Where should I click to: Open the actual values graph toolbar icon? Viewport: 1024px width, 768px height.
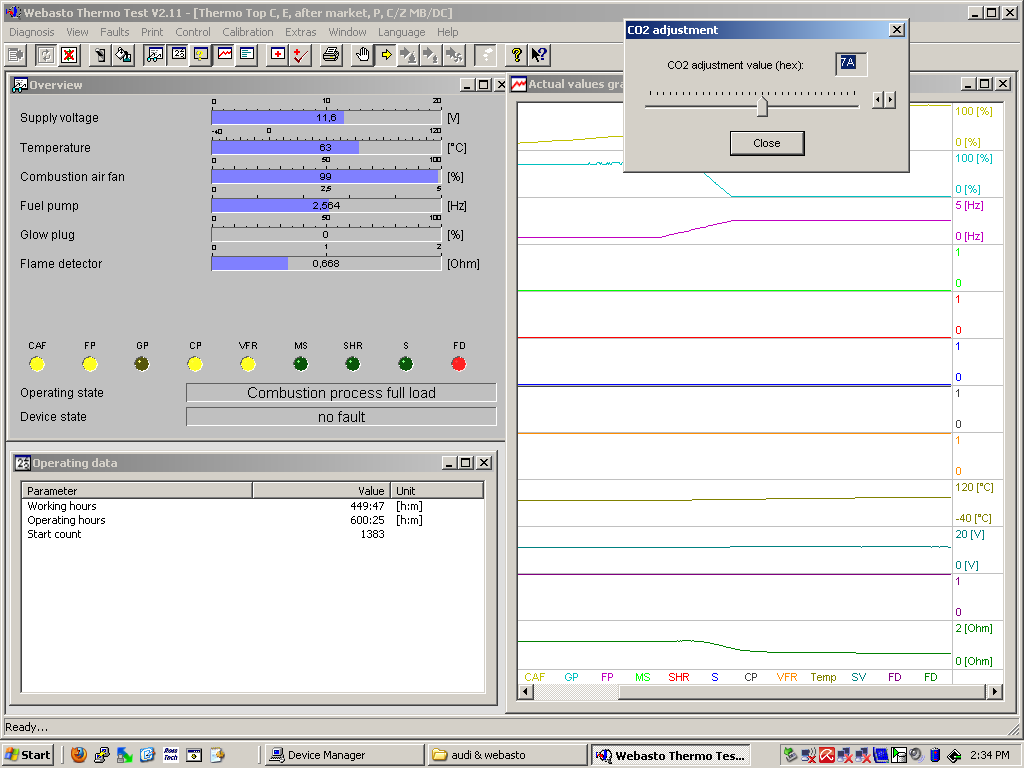[225, 54]
